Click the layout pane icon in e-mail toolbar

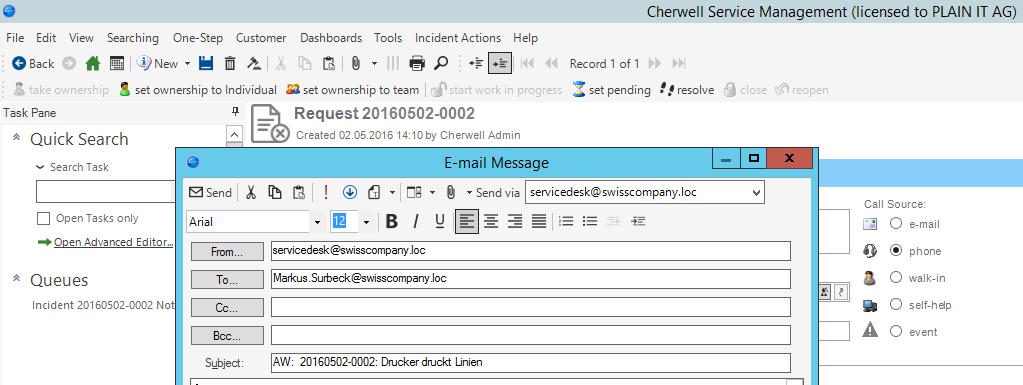[x=414, y=192]
